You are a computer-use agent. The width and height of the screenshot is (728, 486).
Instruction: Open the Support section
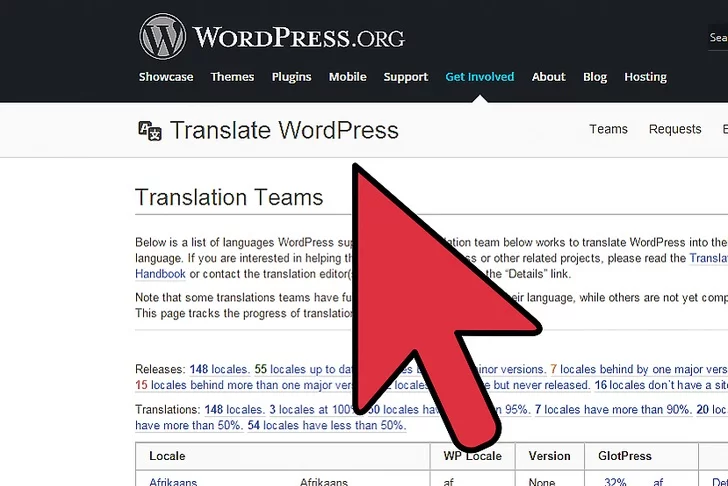pos(405,77)
